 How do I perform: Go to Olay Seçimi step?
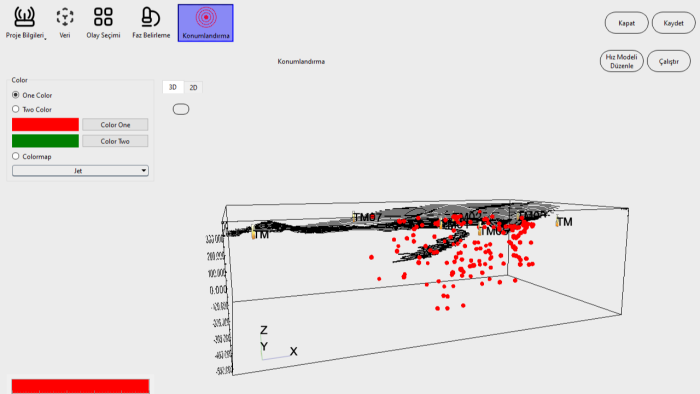coord(103,23)
